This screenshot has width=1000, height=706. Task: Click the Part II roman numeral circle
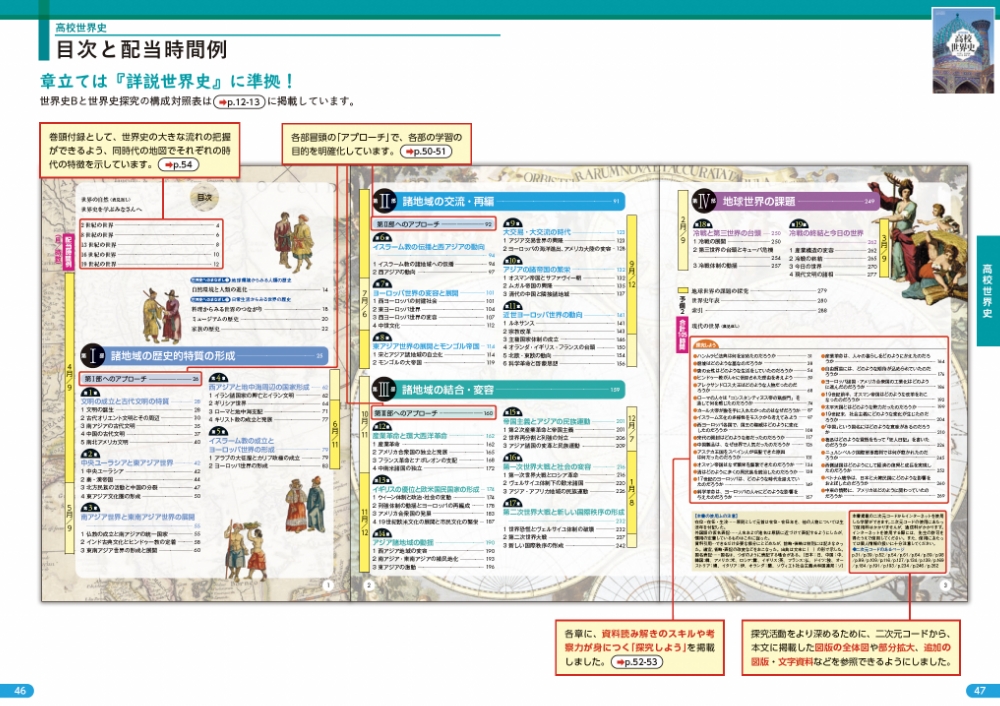[x=384, y=201]
